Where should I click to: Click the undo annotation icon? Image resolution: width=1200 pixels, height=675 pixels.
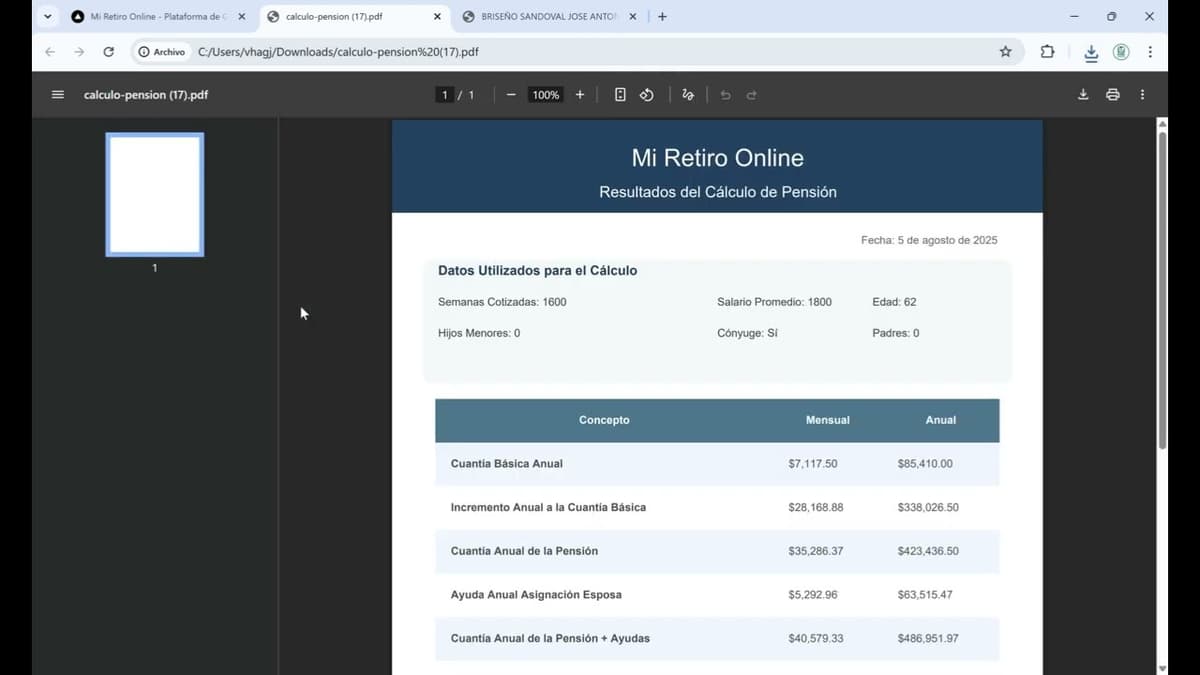coord(725,94)
